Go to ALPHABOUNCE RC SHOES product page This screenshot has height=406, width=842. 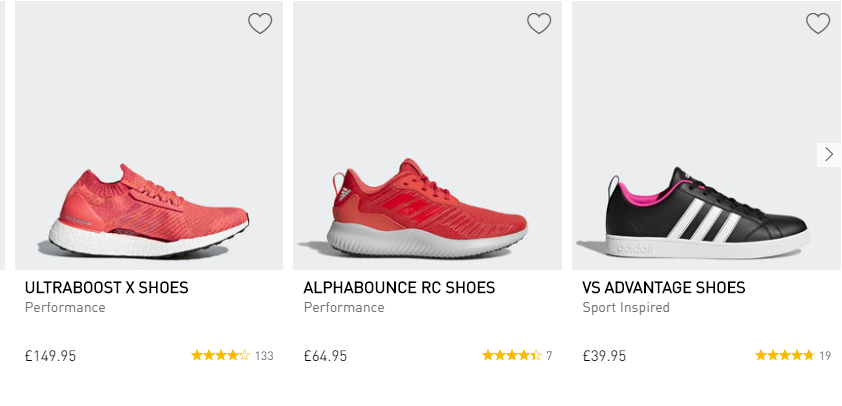click(399, 288)
